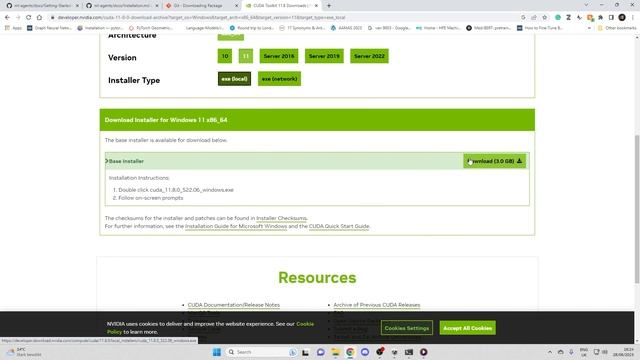Open the Graph Neural Networks bookmark

pyautogui.click(x=49, y=28)
